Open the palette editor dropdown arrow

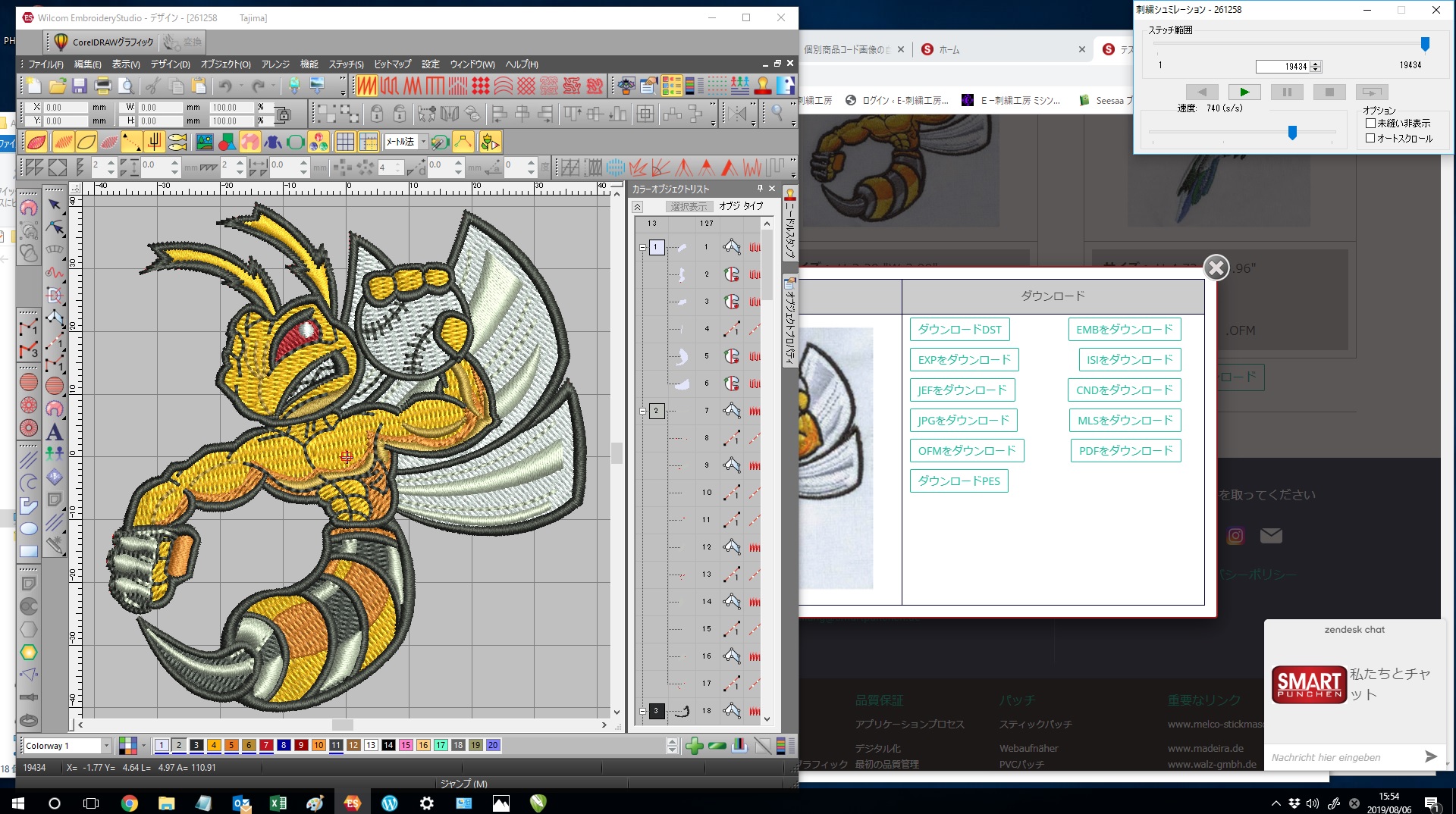click(143, 746)
